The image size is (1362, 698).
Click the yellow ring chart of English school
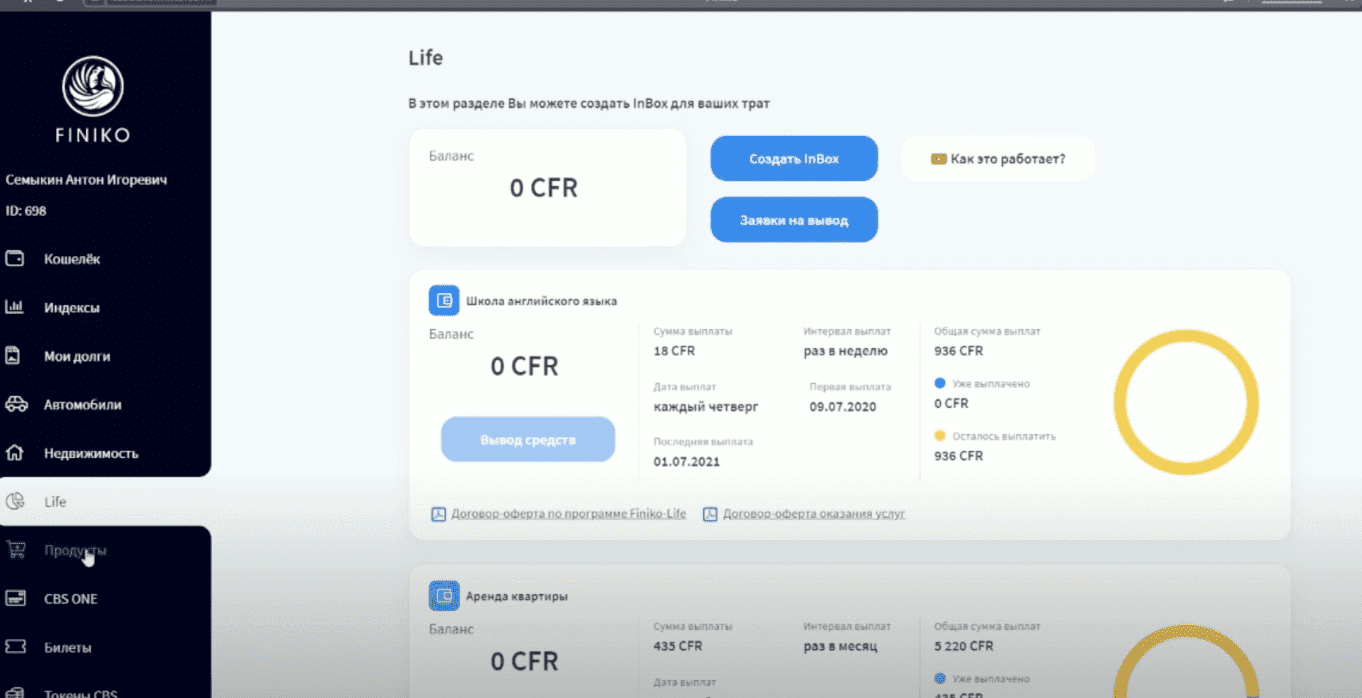tap(1186, 402)
